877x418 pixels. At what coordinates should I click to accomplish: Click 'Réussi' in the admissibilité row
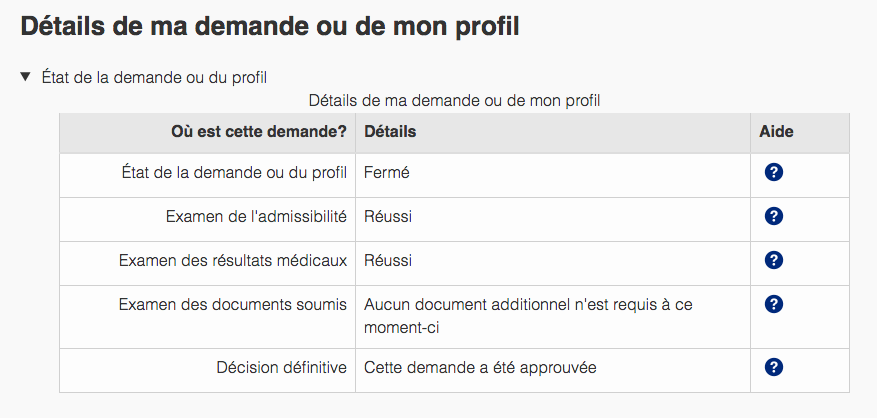click(388, 216)
